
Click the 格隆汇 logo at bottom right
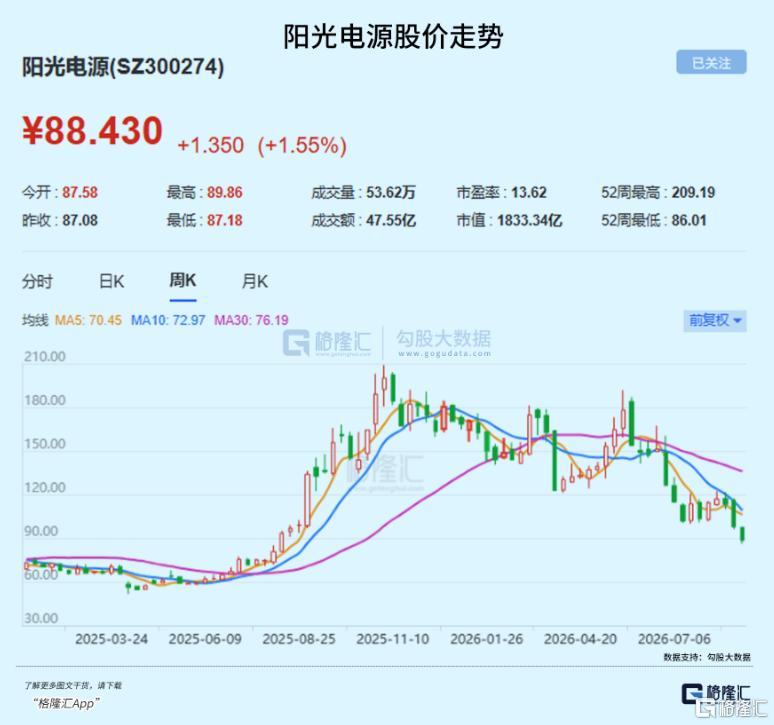tap(716, 695)
